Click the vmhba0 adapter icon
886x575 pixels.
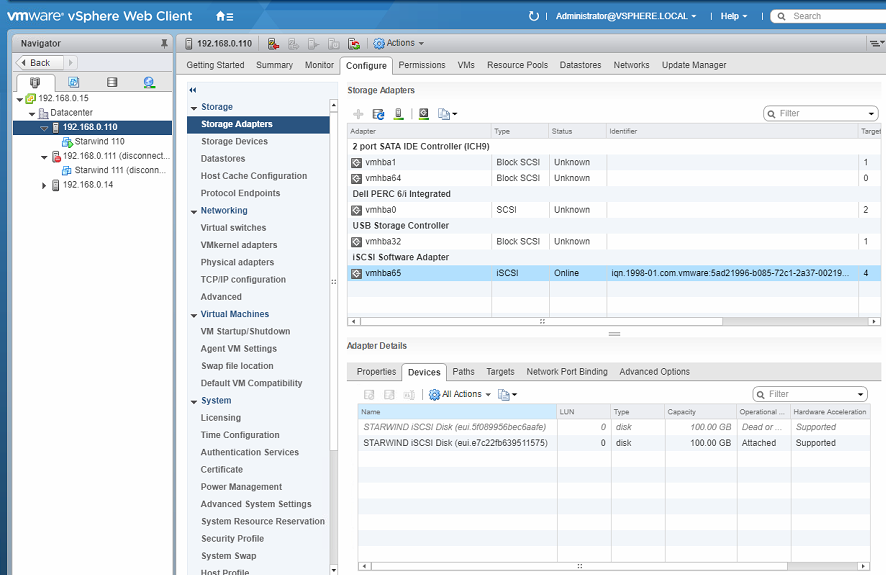click(357, 210)
